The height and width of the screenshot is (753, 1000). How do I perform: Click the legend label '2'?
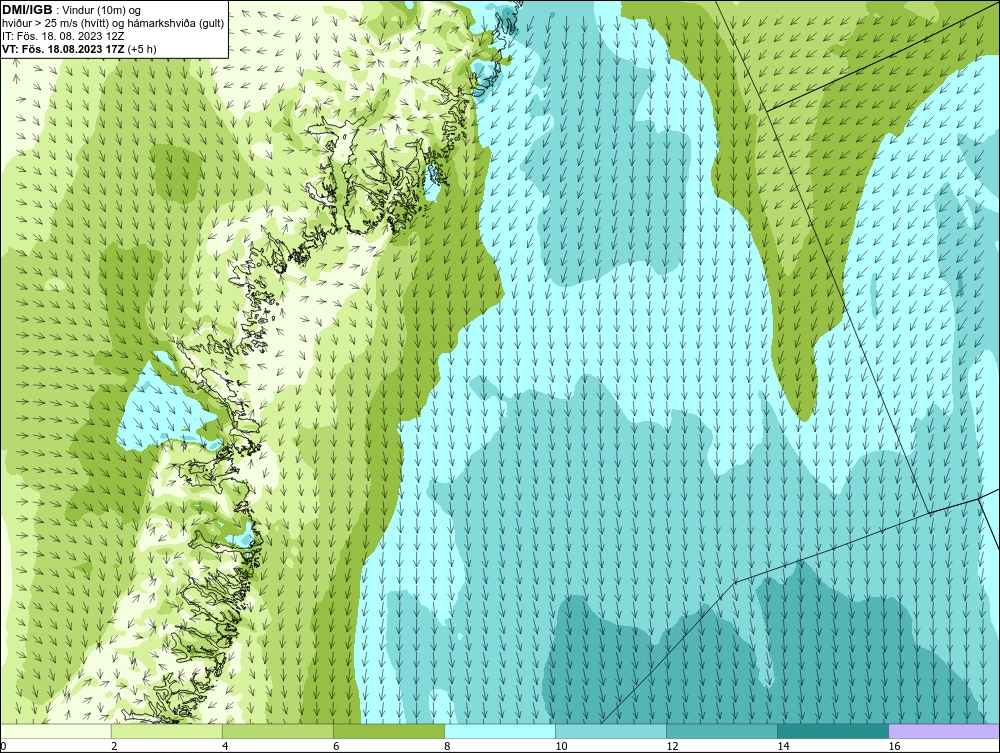(114, 746)
